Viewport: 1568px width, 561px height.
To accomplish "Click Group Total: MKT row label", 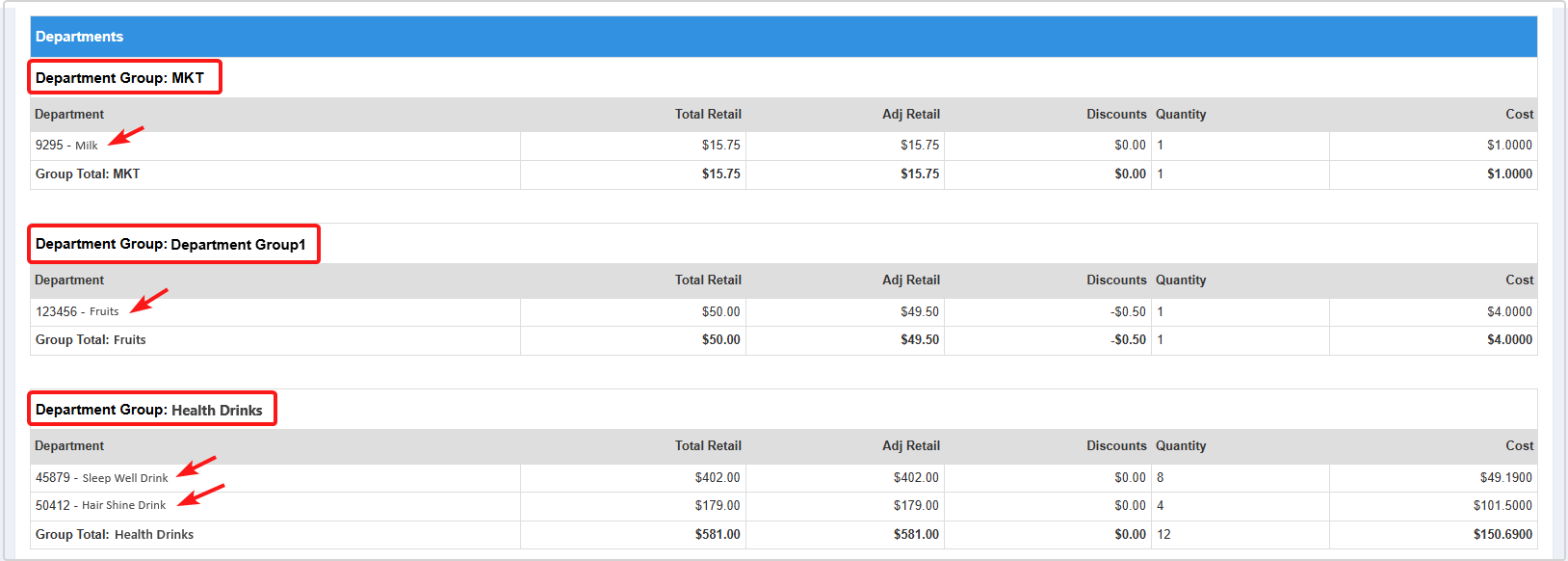I will [x=88, y=174].
